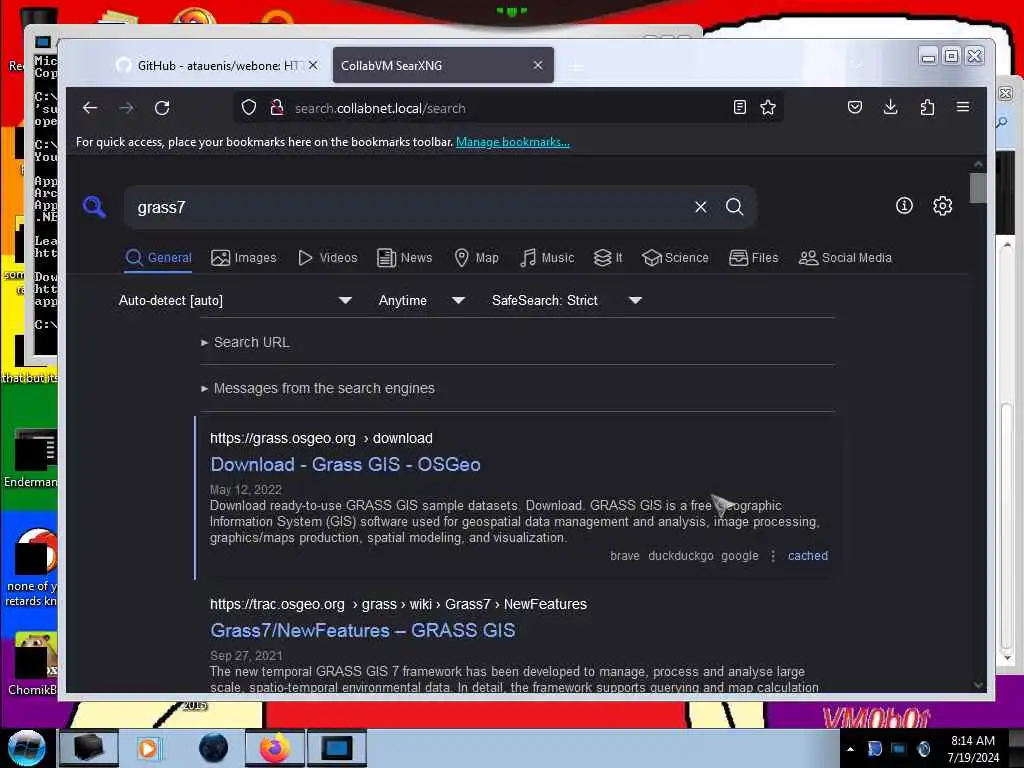Go back with the browser back arrow
The height and width of the screenshot is (768, 1024).
point(90,108)
